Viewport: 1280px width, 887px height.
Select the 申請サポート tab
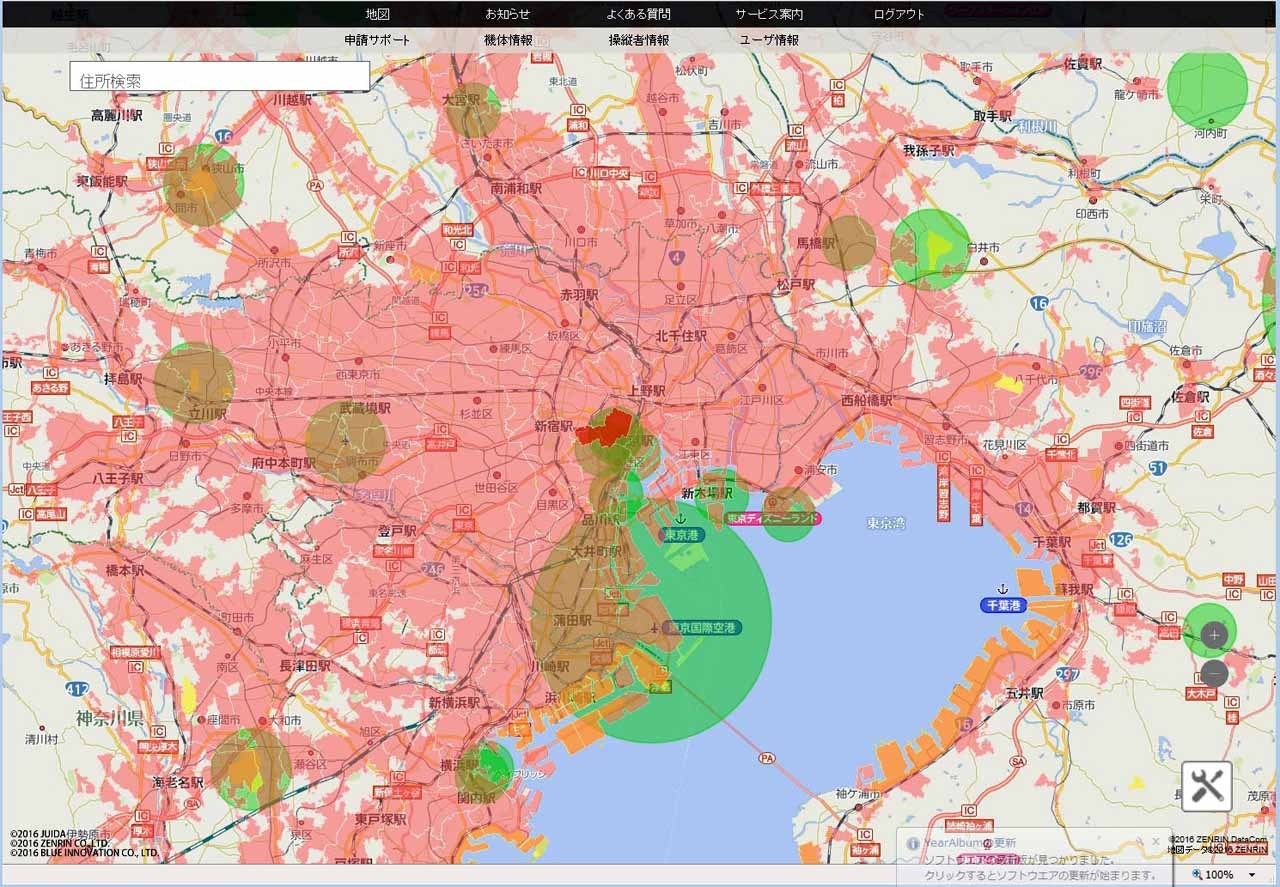[x=377, y=40]
